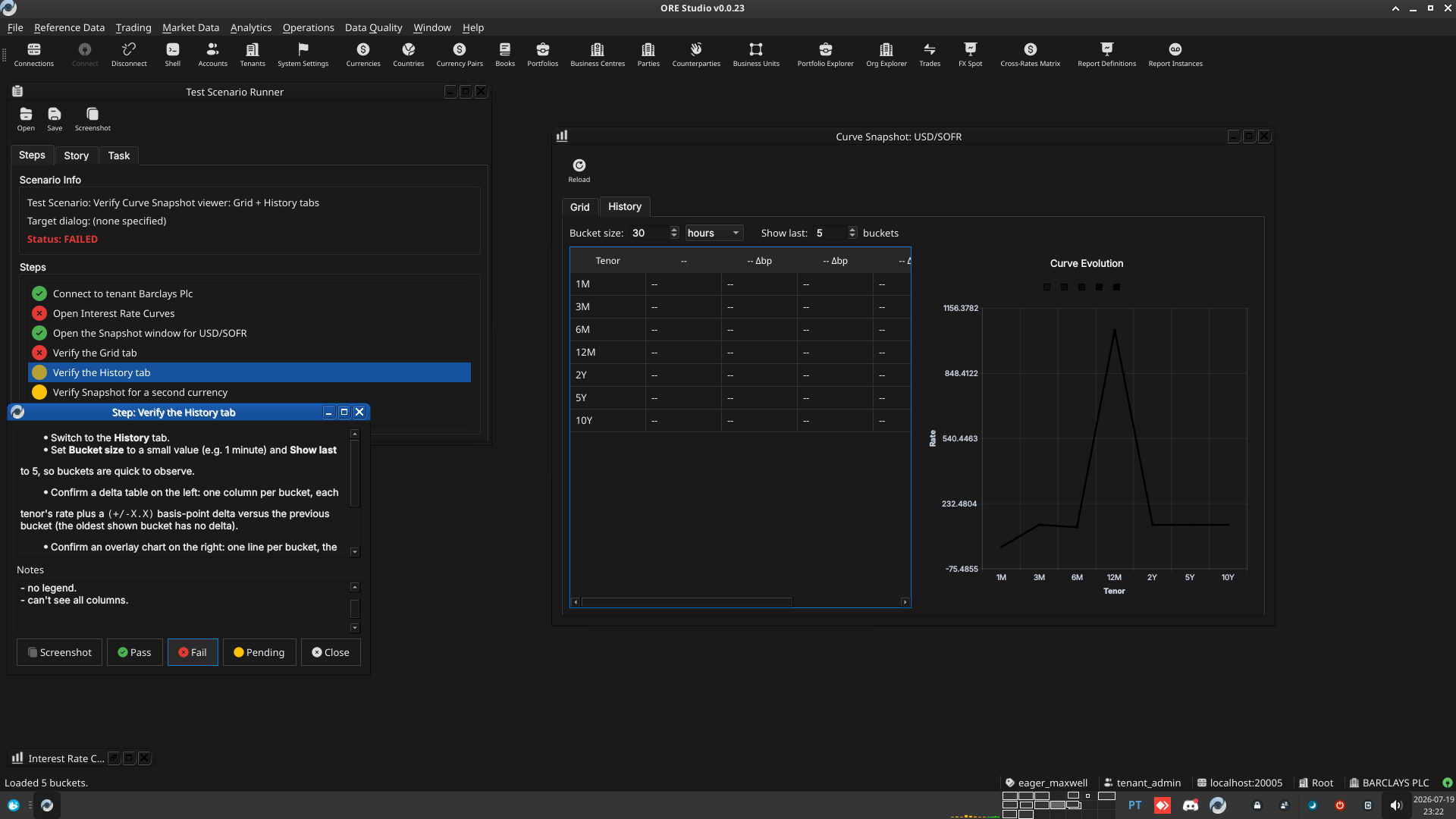
Task: Open Counterparties handshake icon
Action: (696, 54)
